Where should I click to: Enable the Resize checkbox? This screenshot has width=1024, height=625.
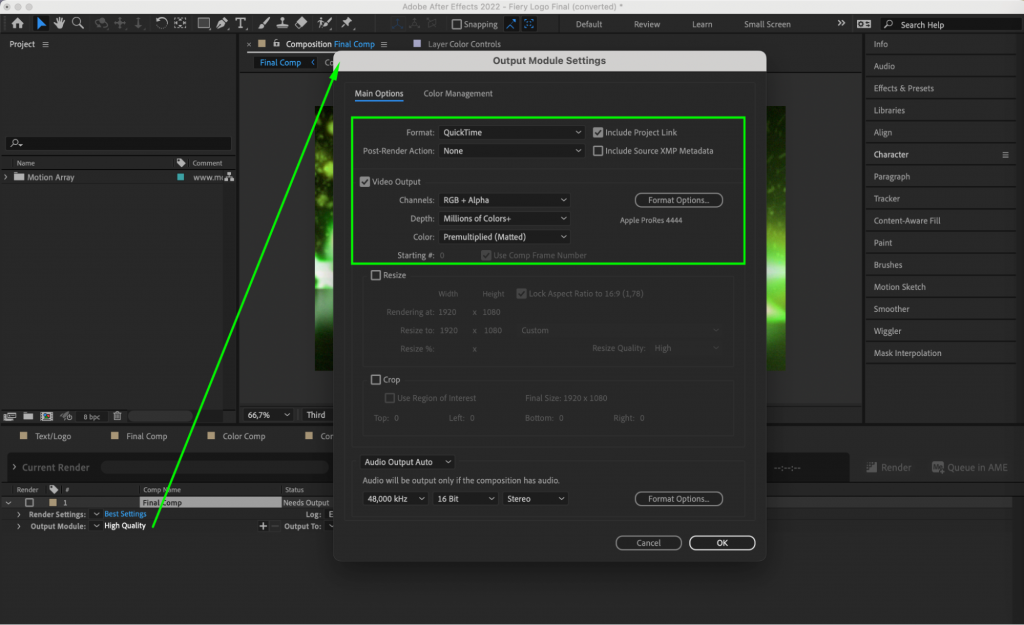[x=377, y=274]
